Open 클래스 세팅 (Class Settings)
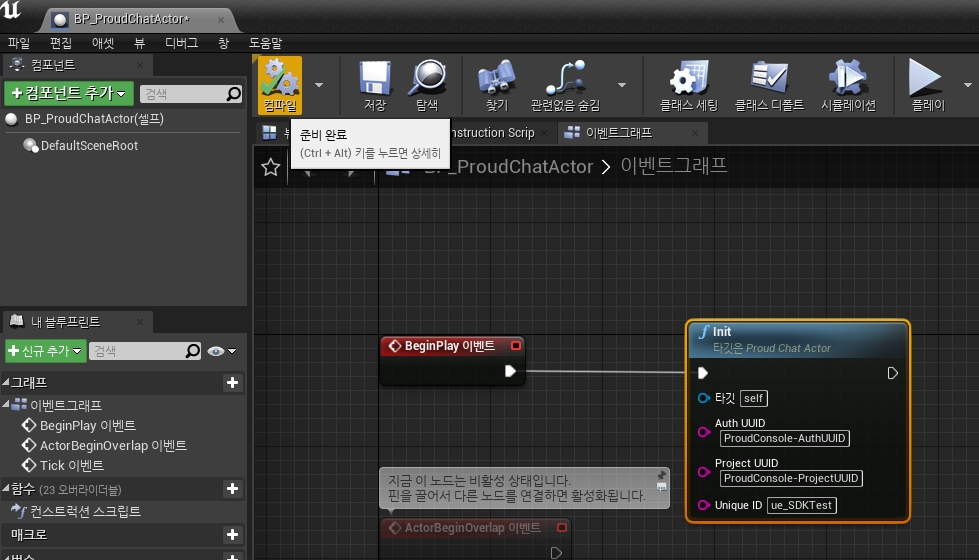Viewport: 979px width, 560px height. coord(688,79)
